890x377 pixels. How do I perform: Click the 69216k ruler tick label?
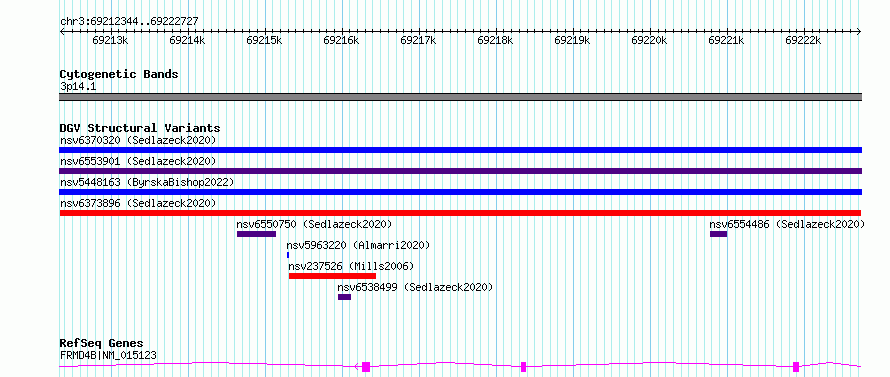tap(341, 40)
